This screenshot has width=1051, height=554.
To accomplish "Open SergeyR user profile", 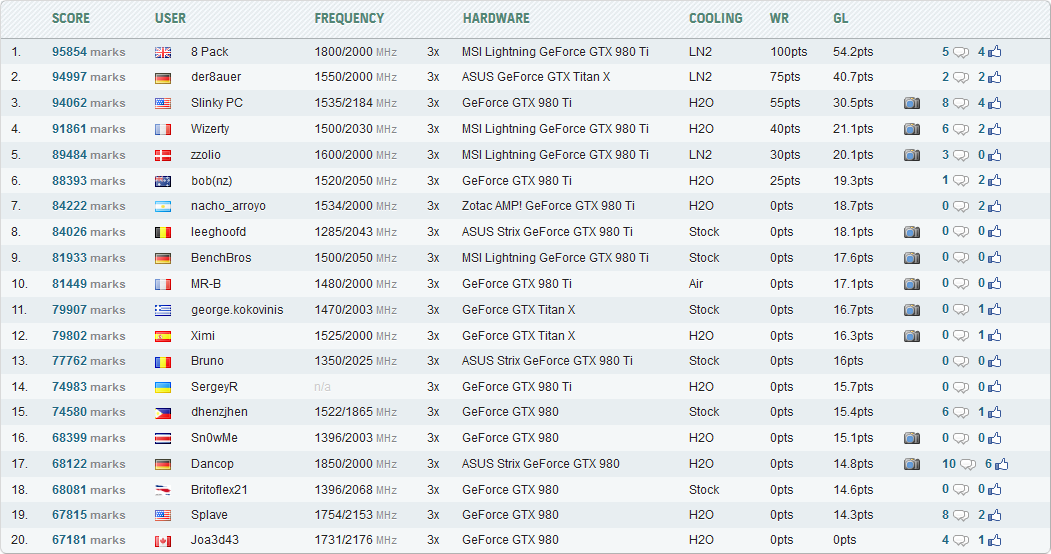I will pos(214,387).
